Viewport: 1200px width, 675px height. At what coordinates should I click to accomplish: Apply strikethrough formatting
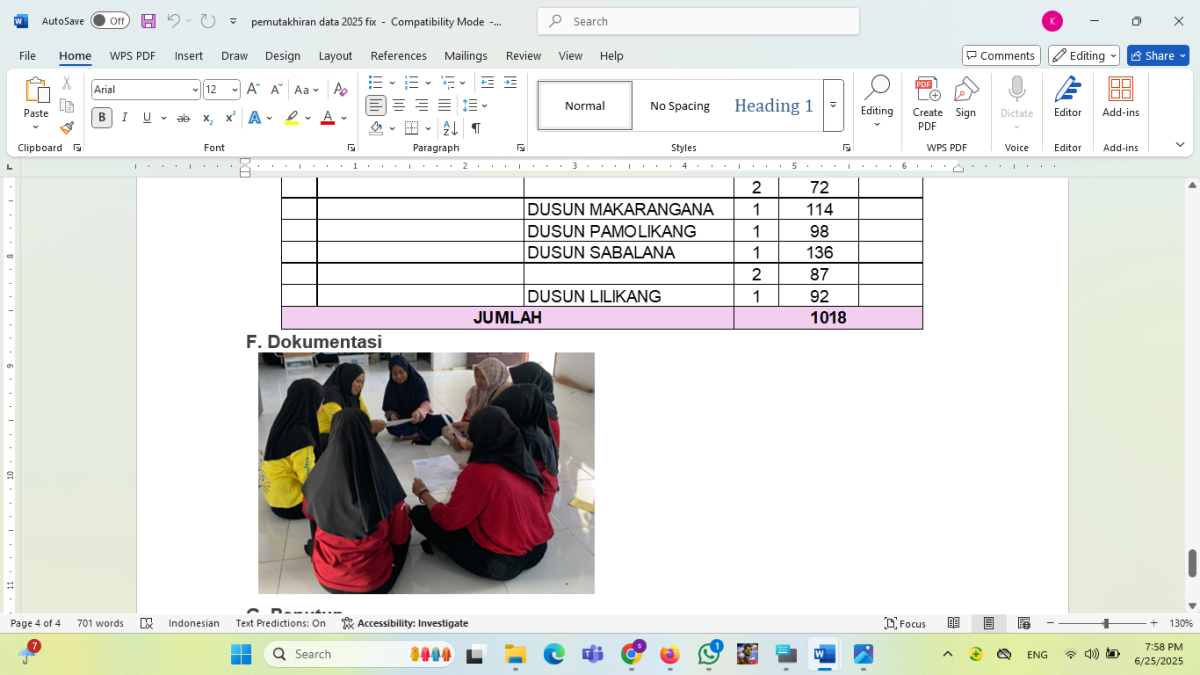click(183, 118)
